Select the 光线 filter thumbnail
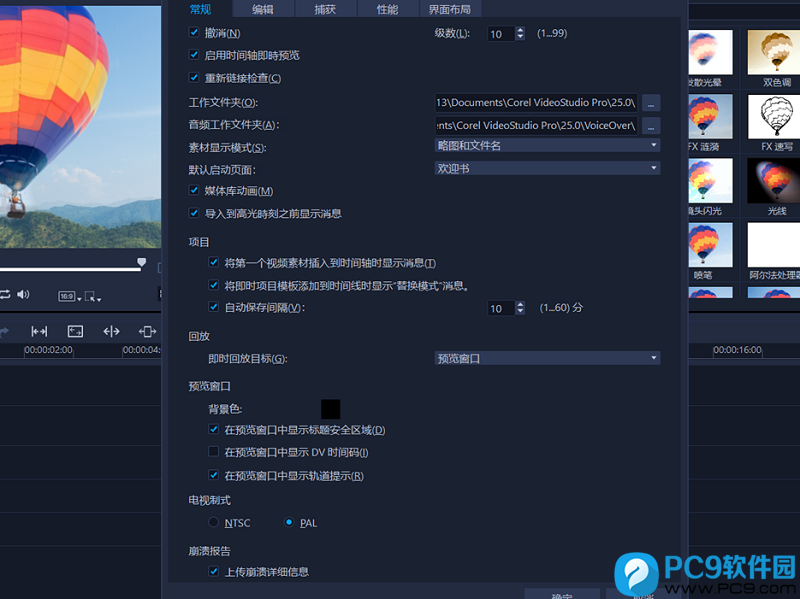800x599 pixels. (774, 181)
